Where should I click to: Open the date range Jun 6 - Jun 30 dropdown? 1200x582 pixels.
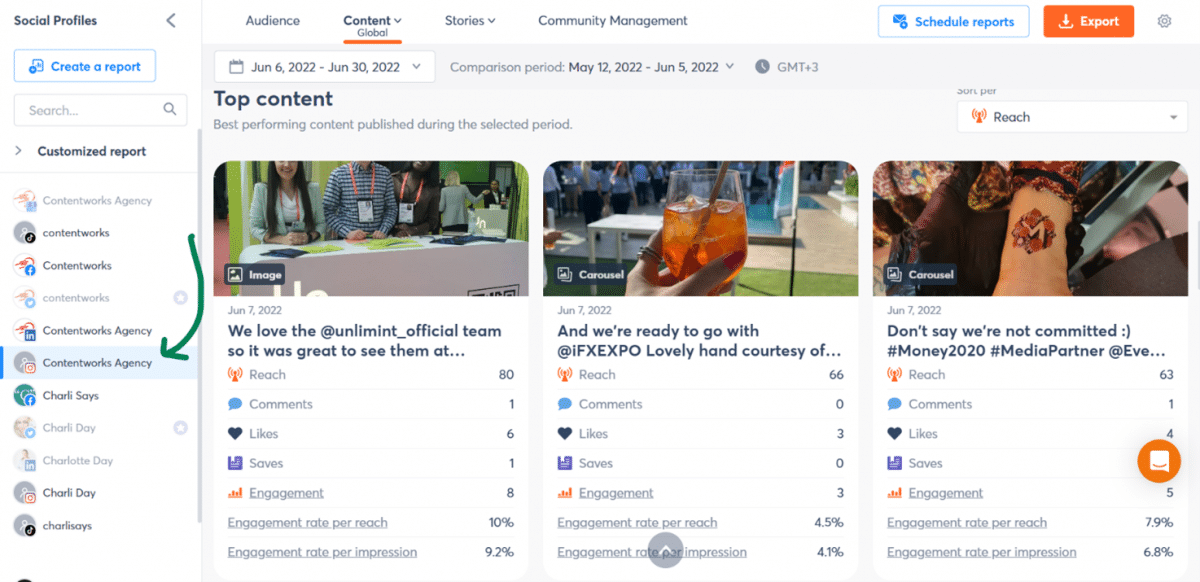[324, 67]
